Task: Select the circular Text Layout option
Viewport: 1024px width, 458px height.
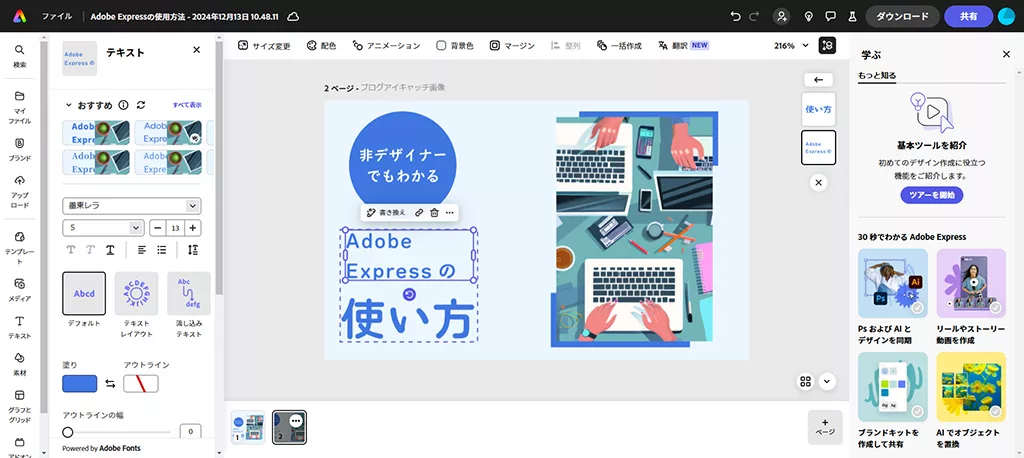Action: pyautogui.click(x=136, y=294)
